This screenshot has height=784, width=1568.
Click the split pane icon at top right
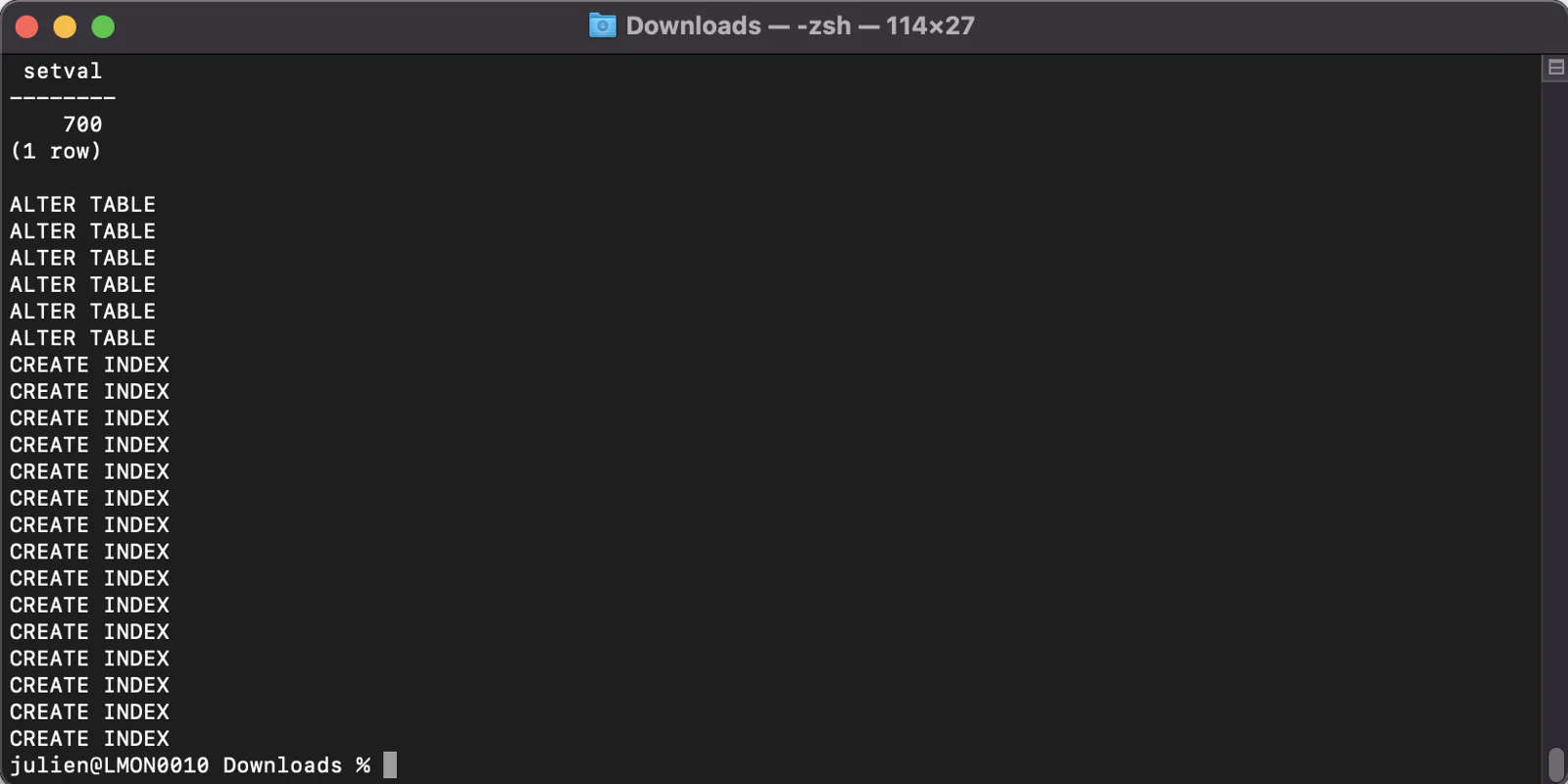tap(1555, 68)
